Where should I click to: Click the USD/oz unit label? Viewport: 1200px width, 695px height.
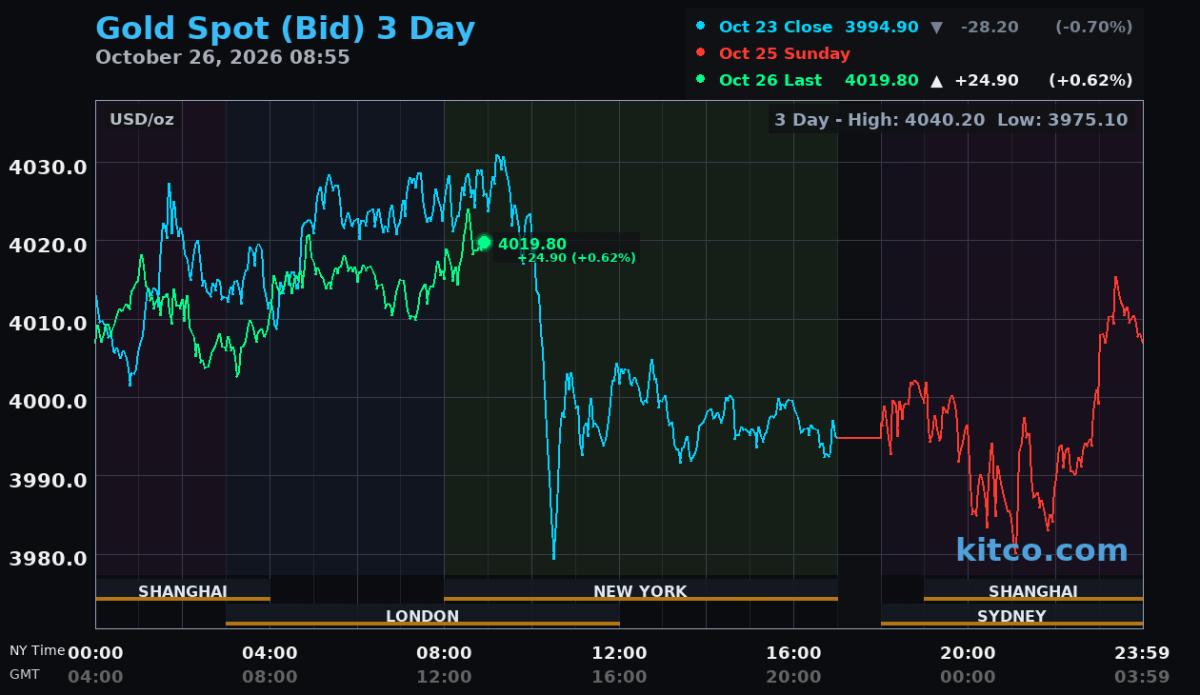point(141,120)
